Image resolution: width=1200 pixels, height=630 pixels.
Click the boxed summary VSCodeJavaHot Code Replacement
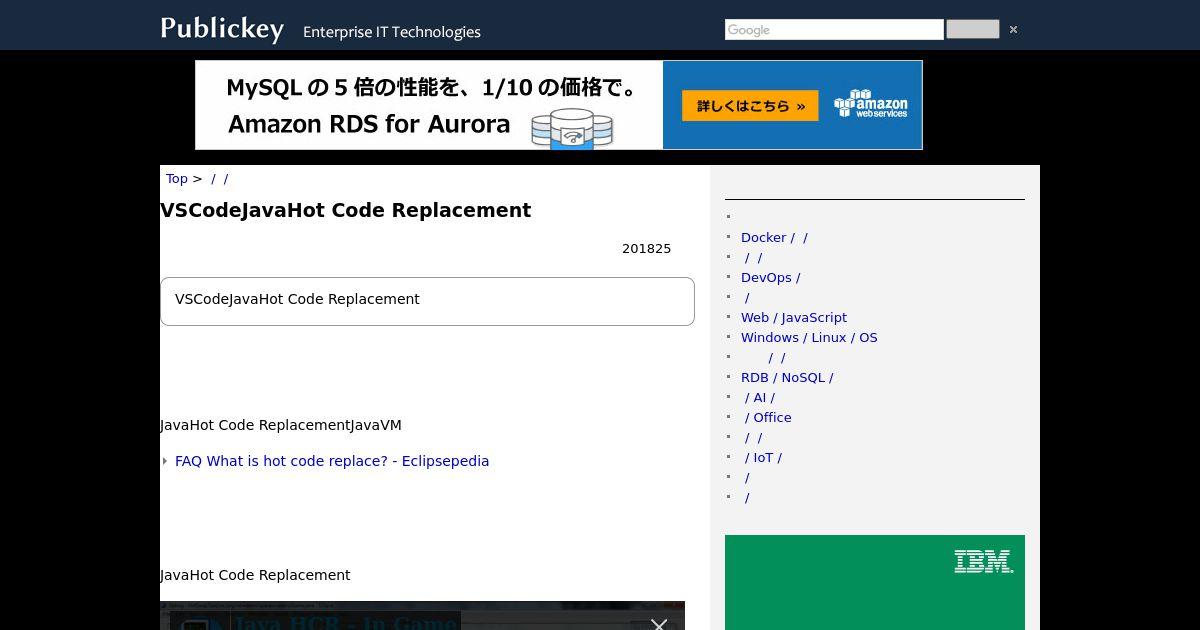coord(427,301)
